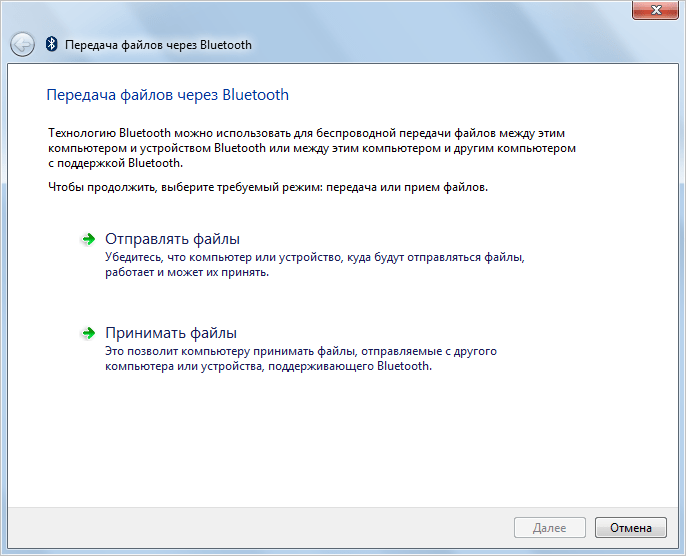Image resolution: width=686 pixels, height=556 pixels.
Task: Click title bar text Передача файлов через Bluetooth
Action: 158,45
